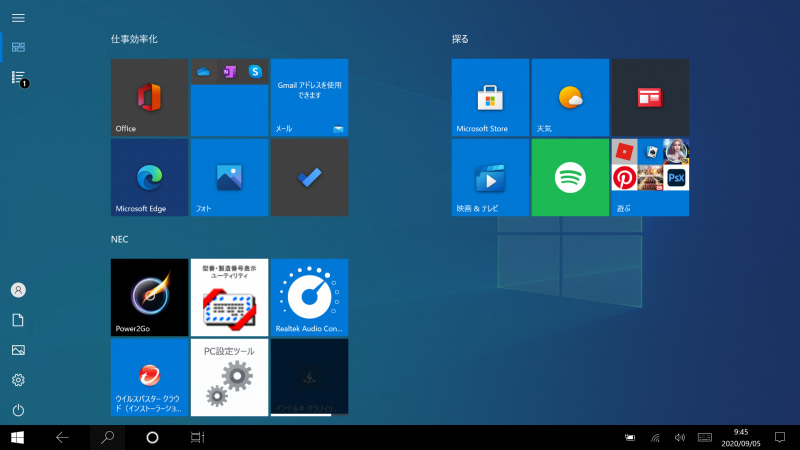
Task: Open the network tray icon
Action: click(x=655, y=437)
